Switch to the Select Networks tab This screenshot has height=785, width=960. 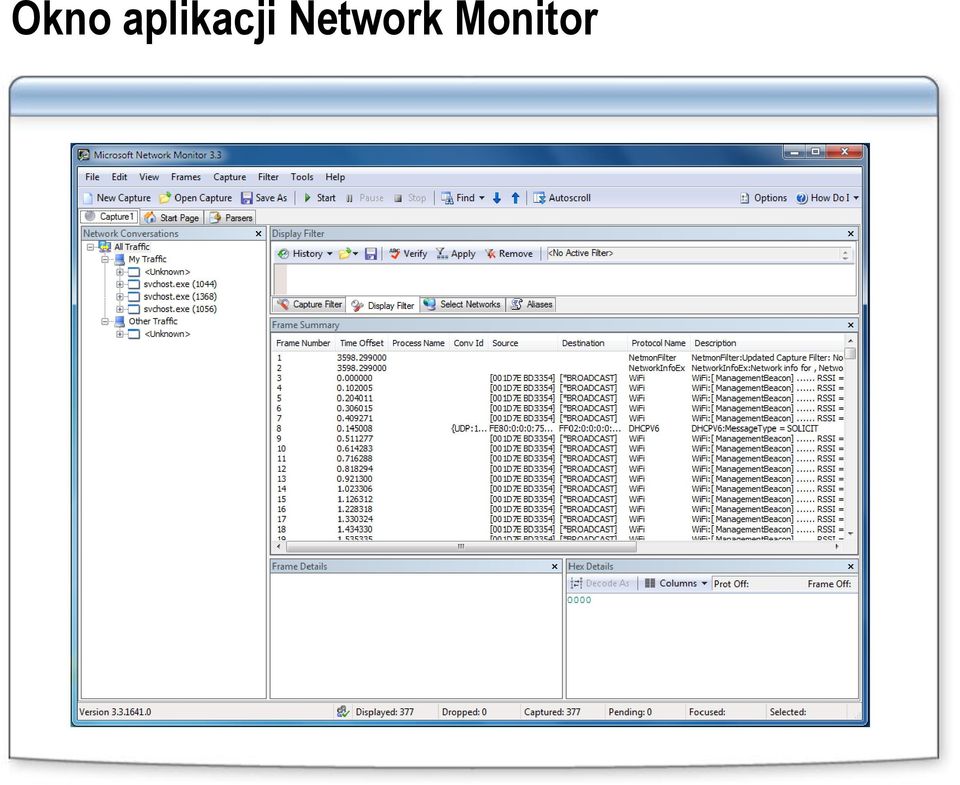point(463,304)
